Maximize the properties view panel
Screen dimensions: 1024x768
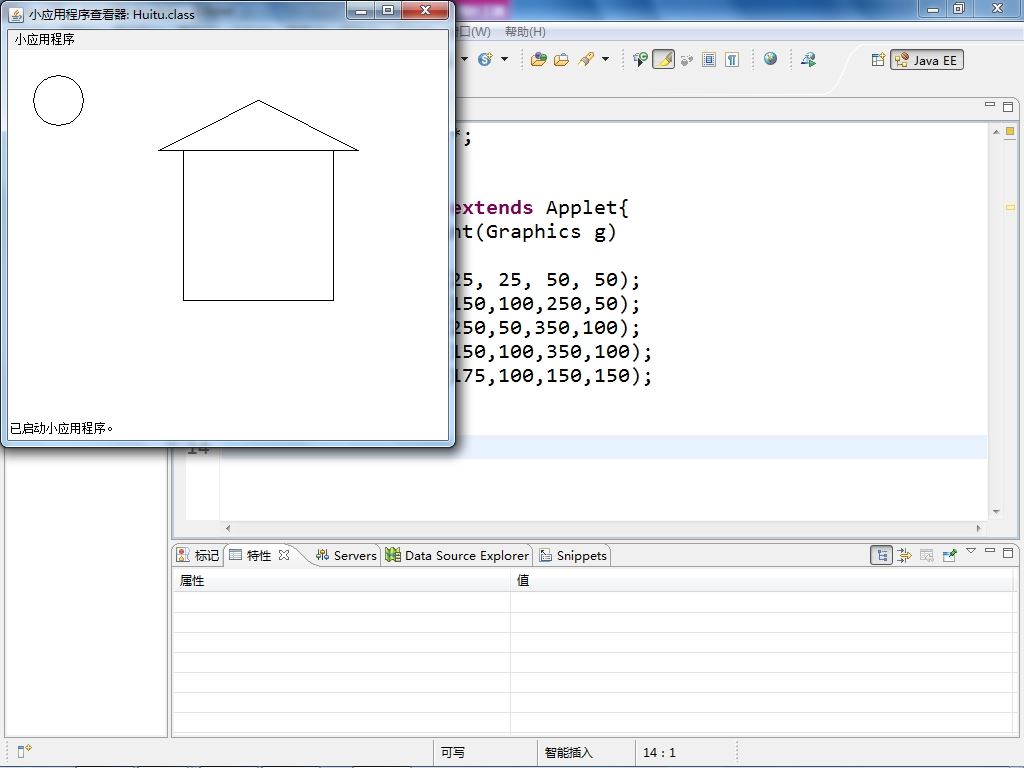pos(1008,552)
